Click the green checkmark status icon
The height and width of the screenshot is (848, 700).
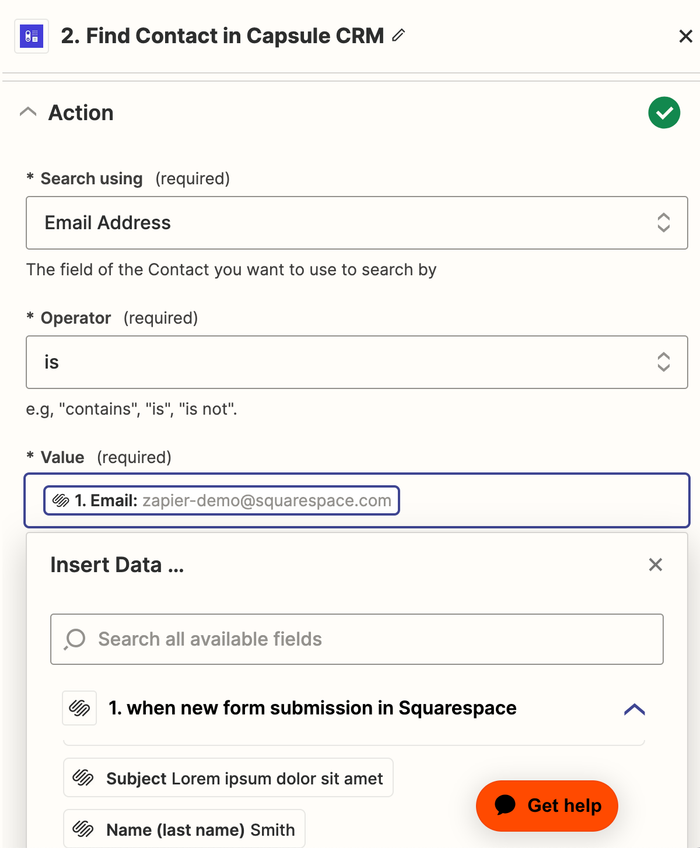point(664,112)
